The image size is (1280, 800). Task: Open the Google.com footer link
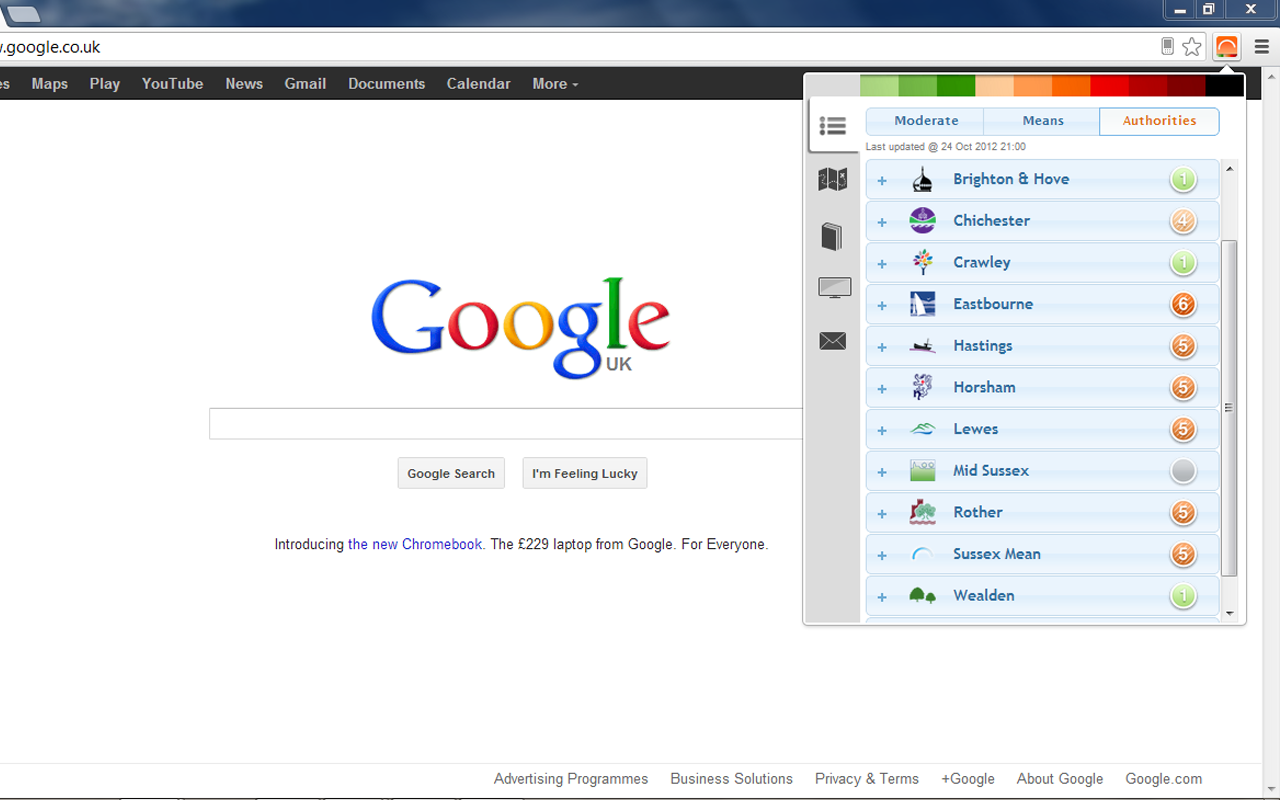point(1164,779)
